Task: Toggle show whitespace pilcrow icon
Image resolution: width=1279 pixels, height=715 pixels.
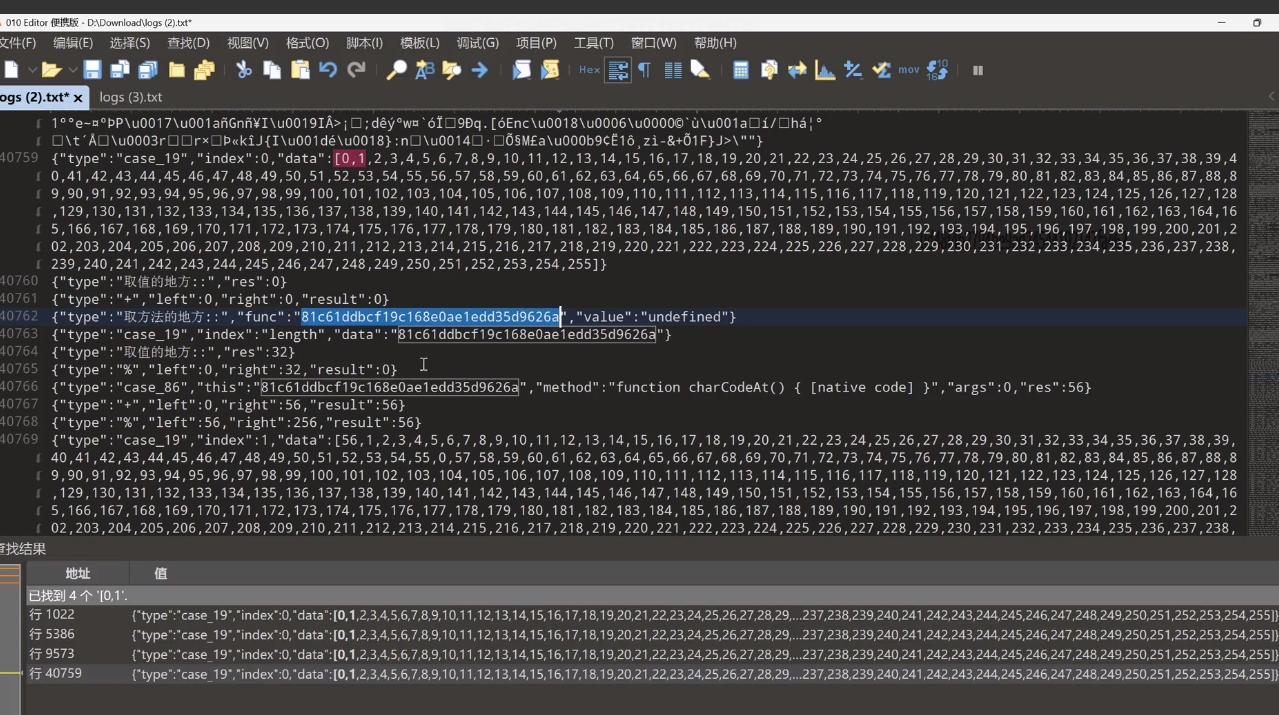Action: click(644, 70)
